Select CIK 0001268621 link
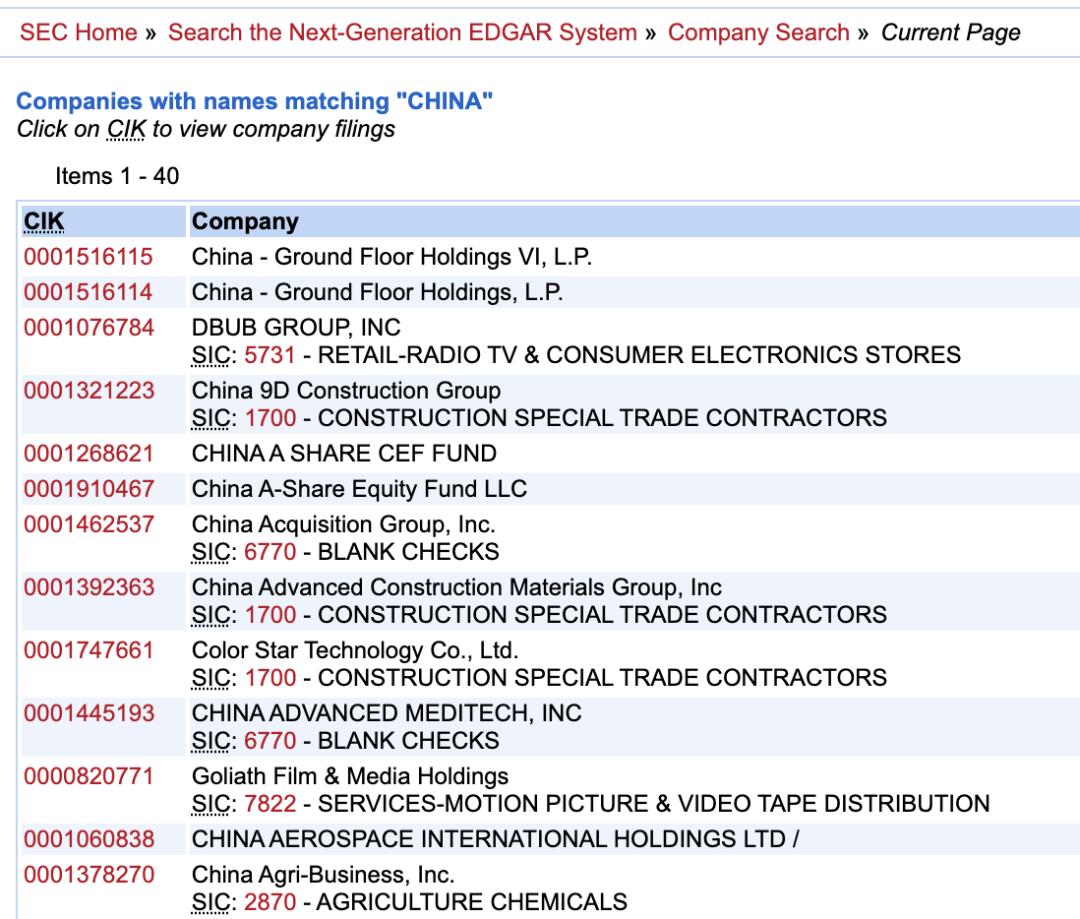 (x=88, y=453)
